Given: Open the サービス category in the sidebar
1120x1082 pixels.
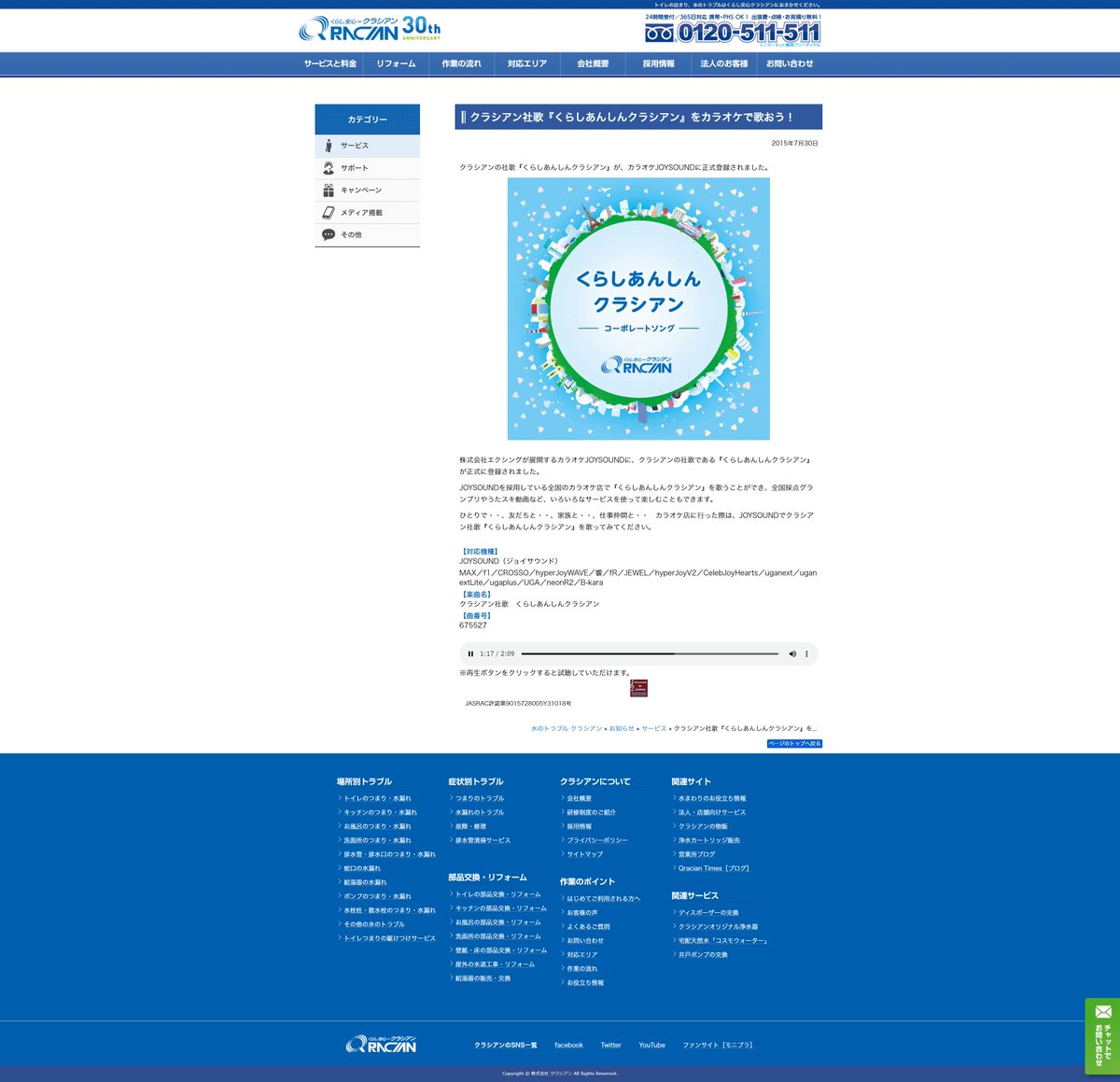Looking at the screenshot, I should click(x=368, y=146).
